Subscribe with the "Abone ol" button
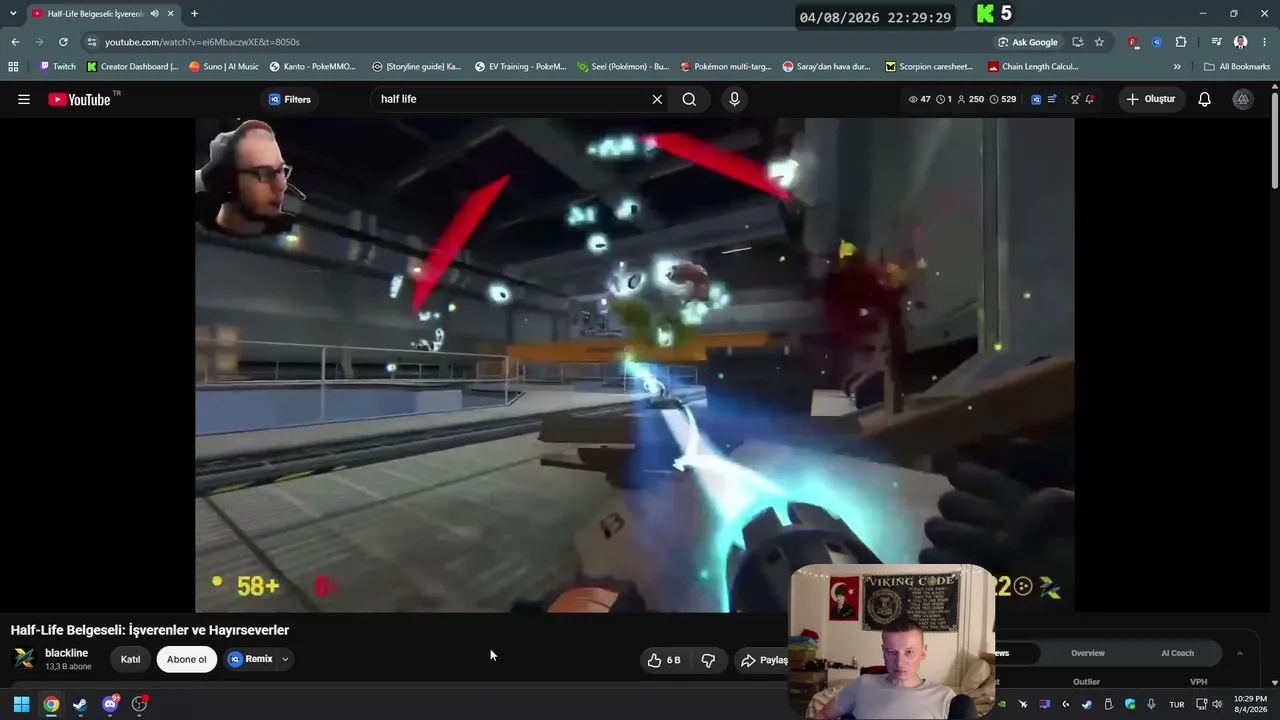 (187, 659)
